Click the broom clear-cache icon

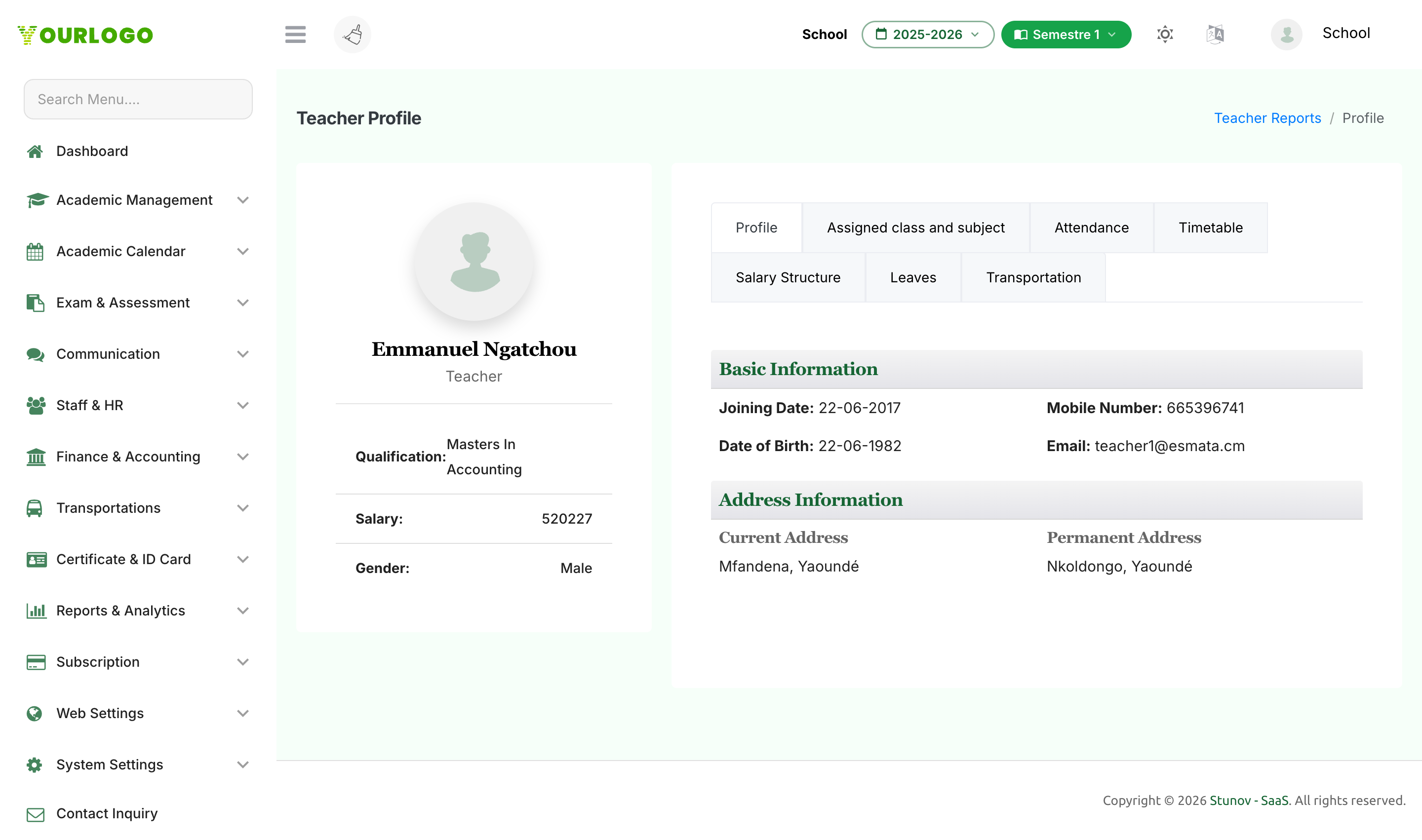point(352,35)
